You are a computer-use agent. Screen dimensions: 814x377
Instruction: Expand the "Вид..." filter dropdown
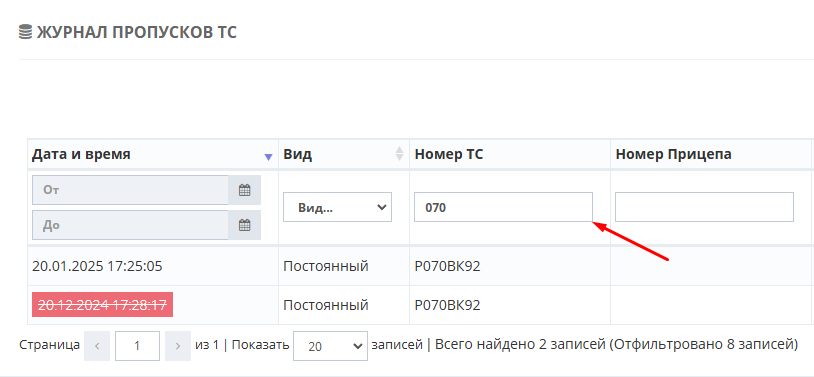(x=337, y=207)
